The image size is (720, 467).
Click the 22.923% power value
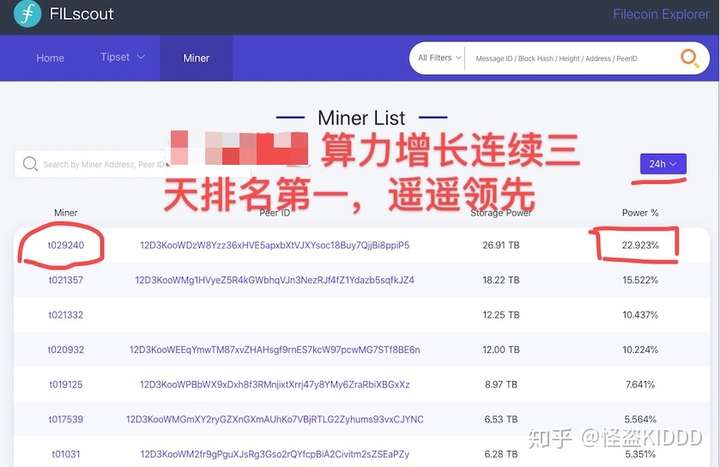tap(640, 245)
